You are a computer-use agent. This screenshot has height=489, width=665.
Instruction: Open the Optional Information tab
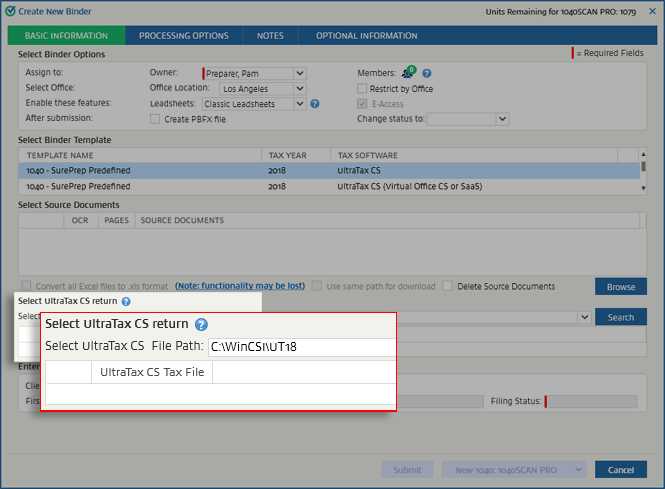tap(366, 36)
